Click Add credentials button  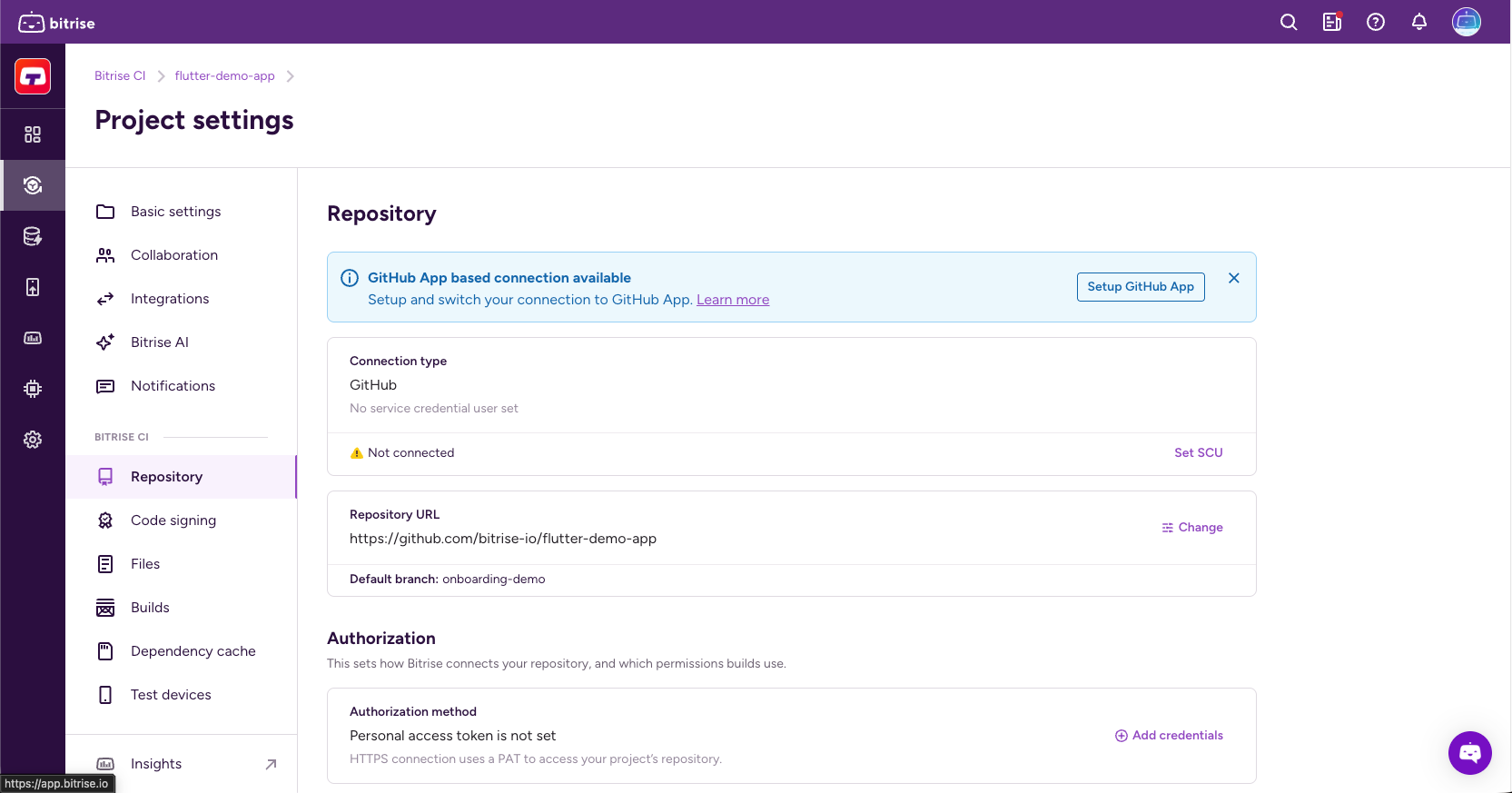tap(1169, 736)
